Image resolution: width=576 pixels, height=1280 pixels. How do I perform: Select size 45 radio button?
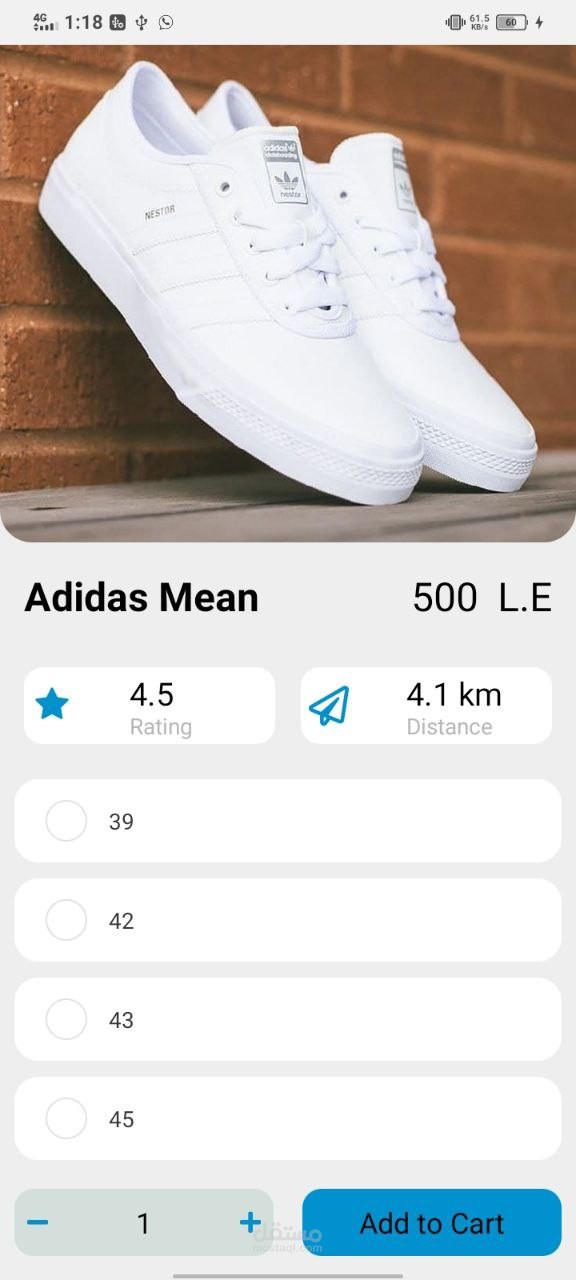[66, 1118]
